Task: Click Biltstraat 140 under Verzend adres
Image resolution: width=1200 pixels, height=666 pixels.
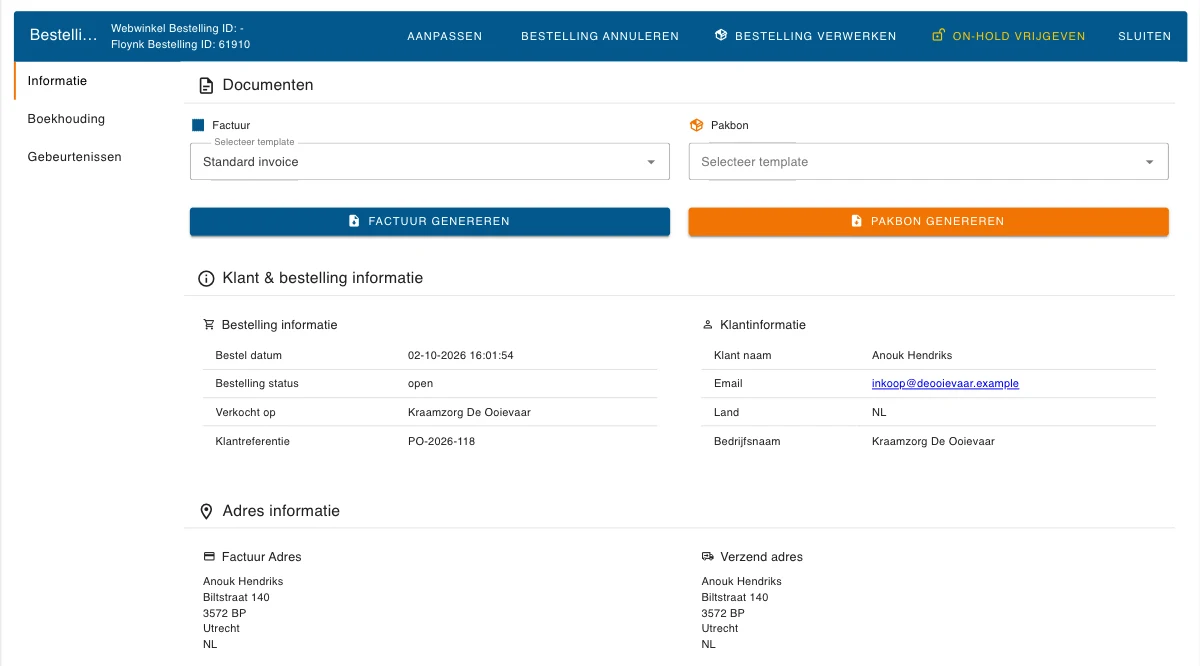Action: (x=735, y=597)
